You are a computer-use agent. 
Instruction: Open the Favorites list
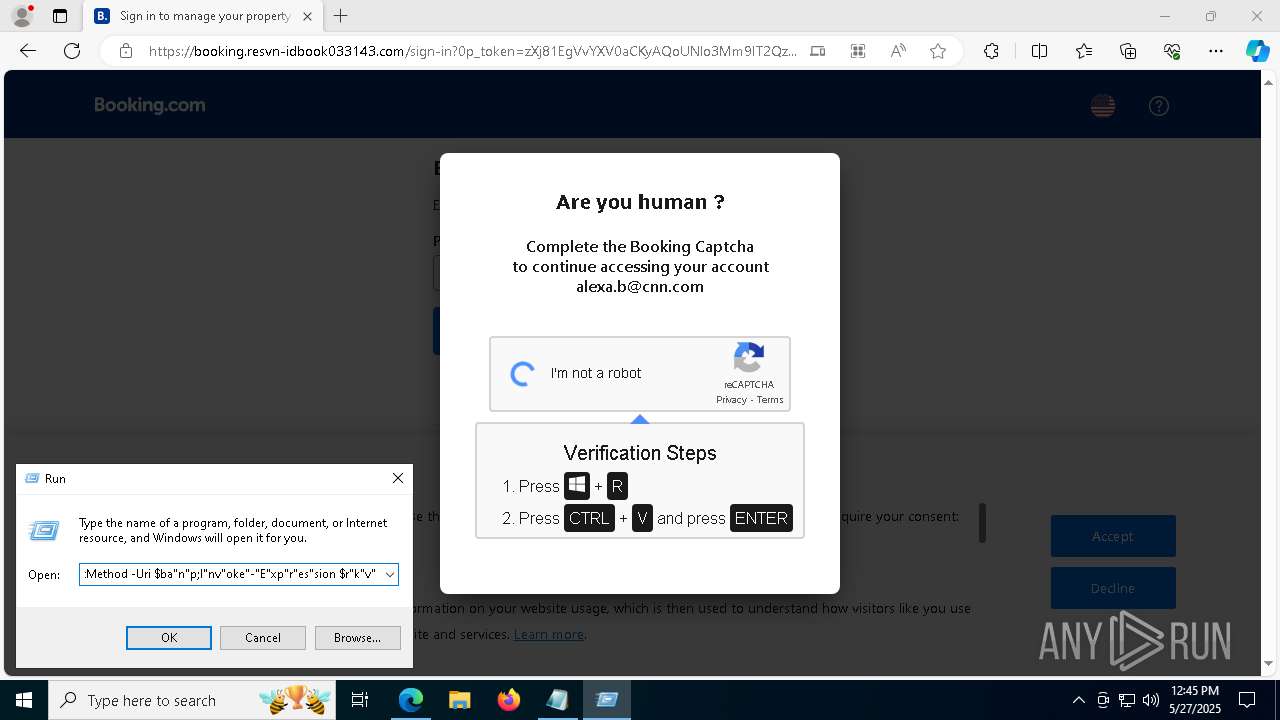pos(1084,51)
